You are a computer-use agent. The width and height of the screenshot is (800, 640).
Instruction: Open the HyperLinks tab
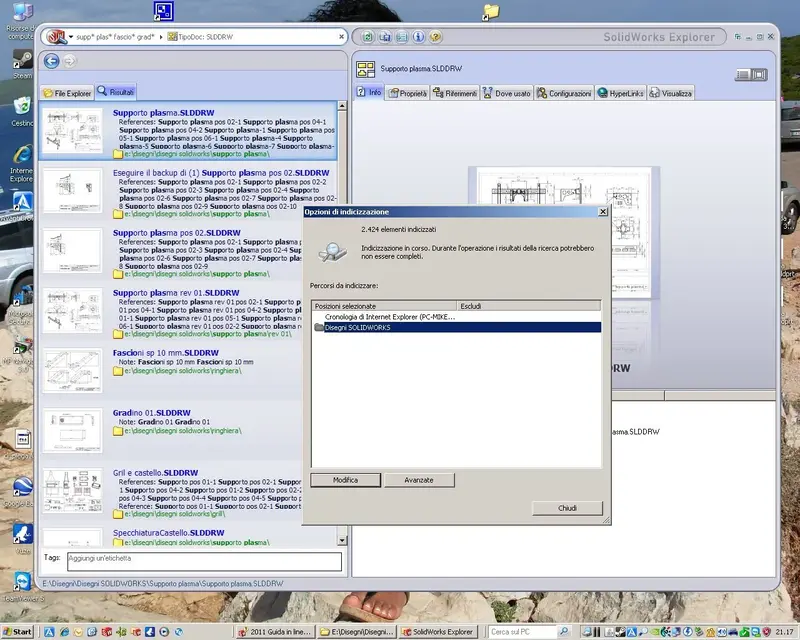(x=620, y=93)
